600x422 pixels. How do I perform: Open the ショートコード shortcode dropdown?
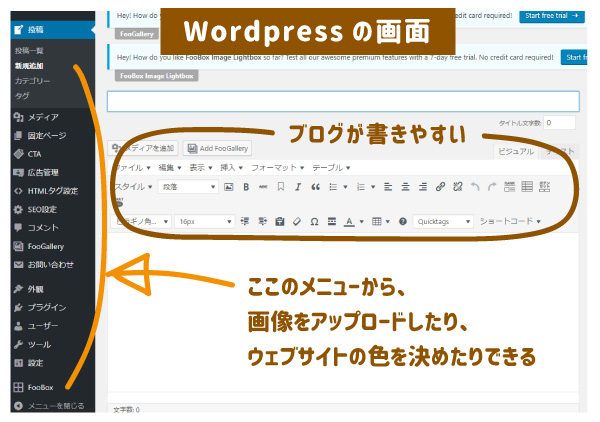510,221
